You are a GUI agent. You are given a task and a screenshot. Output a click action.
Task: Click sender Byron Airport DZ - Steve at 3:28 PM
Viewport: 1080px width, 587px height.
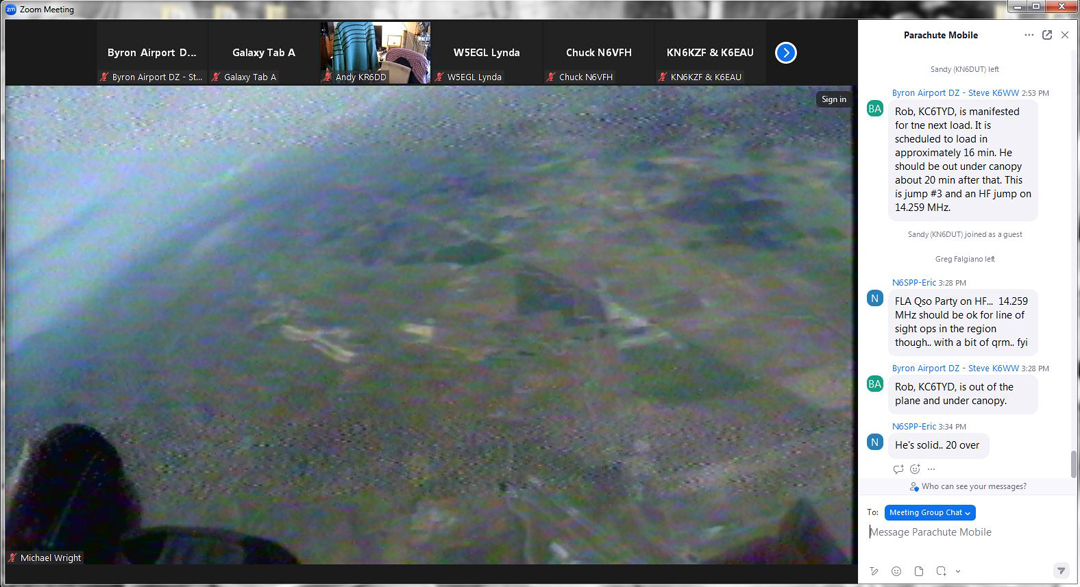[x=955, y=369]
